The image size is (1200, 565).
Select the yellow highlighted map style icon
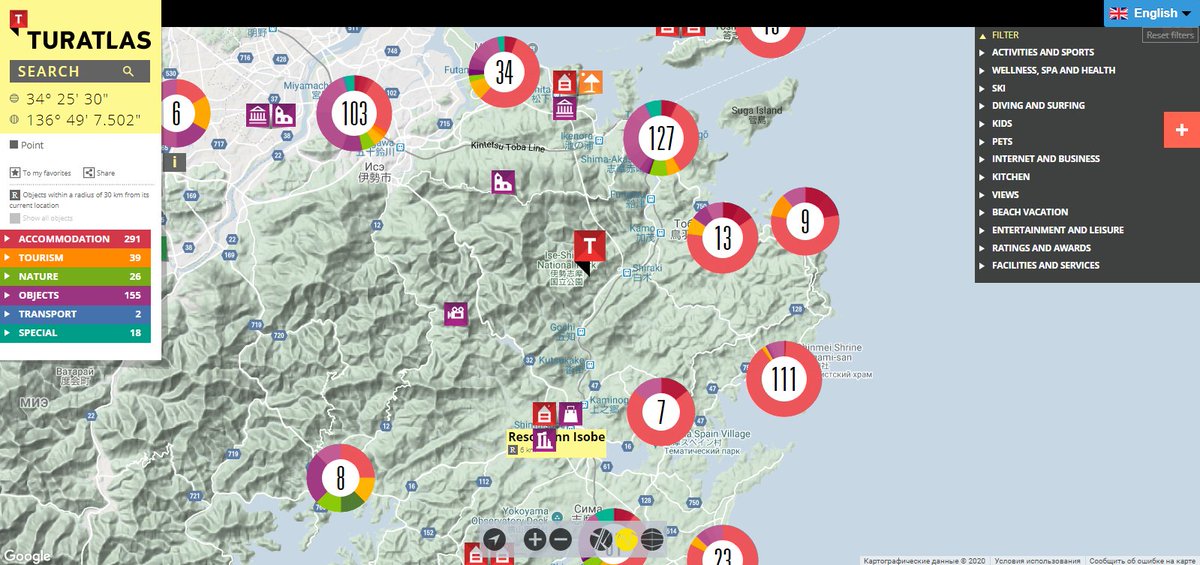tap(627, 540)
